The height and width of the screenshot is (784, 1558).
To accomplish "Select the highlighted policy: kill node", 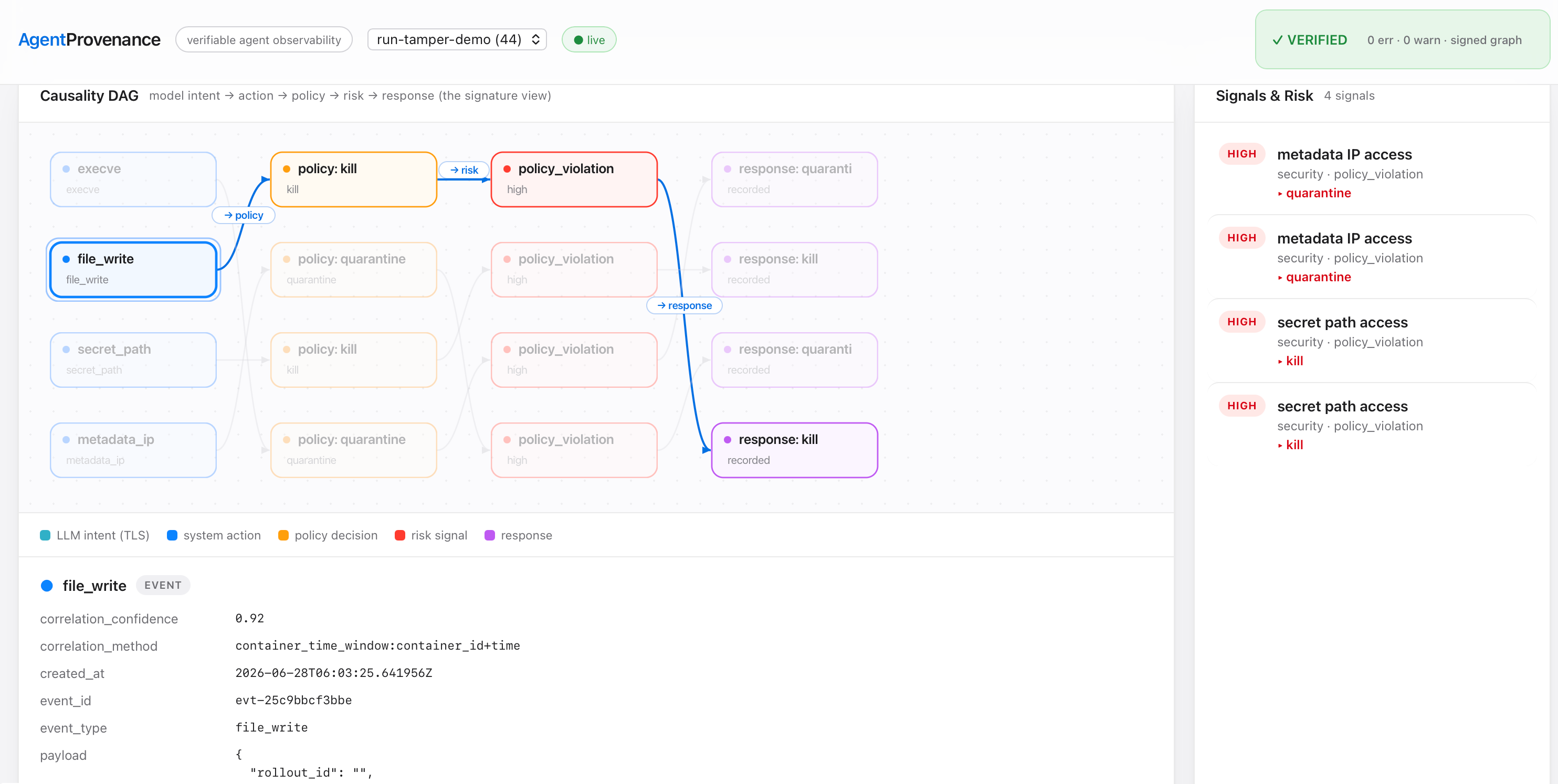I will (x=353, y=179).
